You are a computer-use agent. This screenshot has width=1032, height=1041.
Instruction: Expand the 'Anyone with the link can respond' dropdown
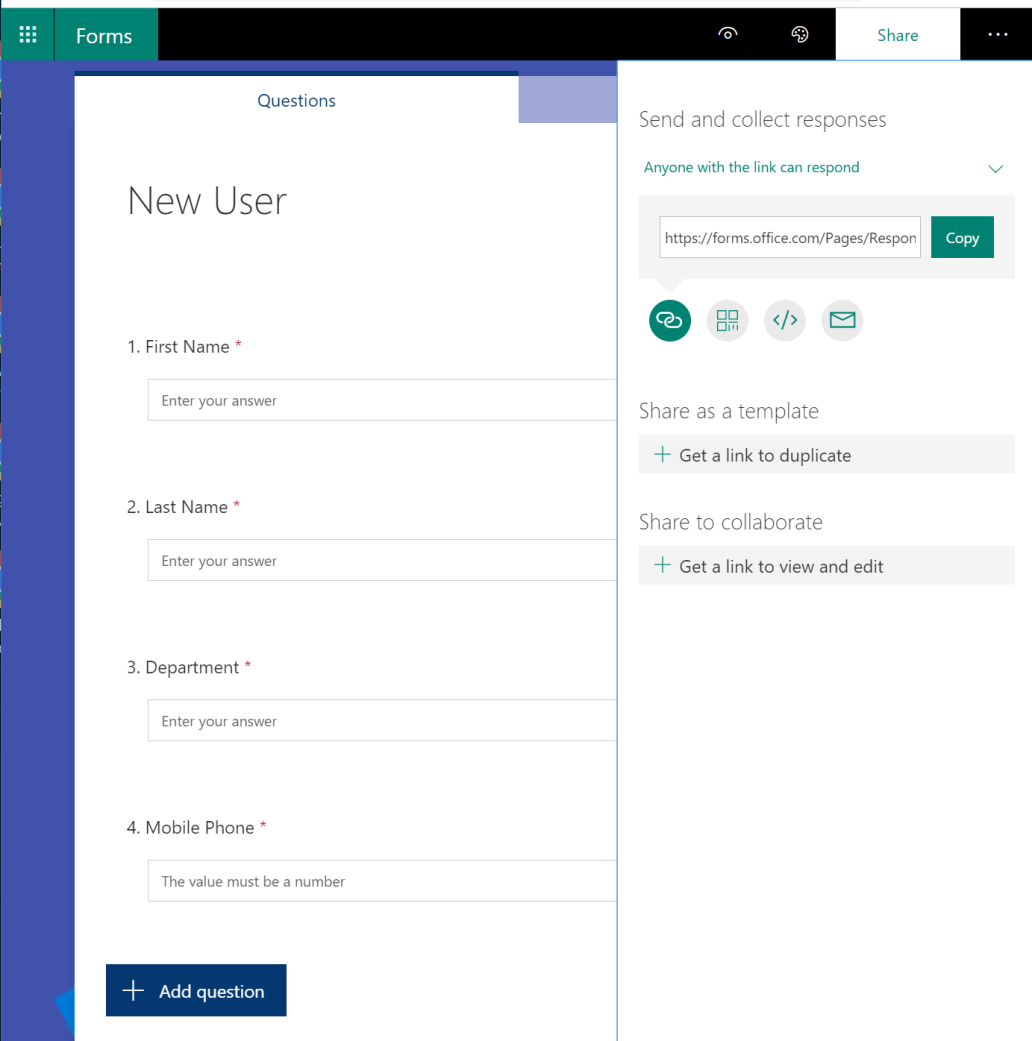pyautogui.click(x=995, y=168)
